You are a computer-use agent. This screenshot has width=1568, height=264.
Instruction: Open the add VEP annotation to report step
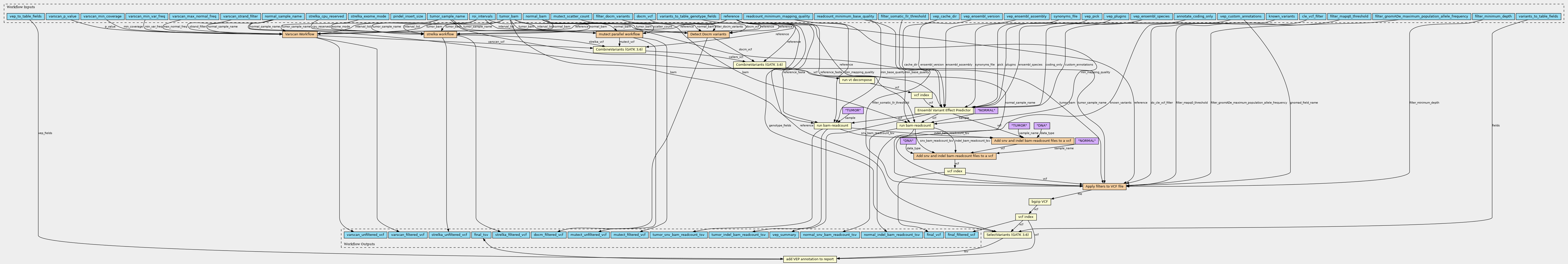coord(810,259)
